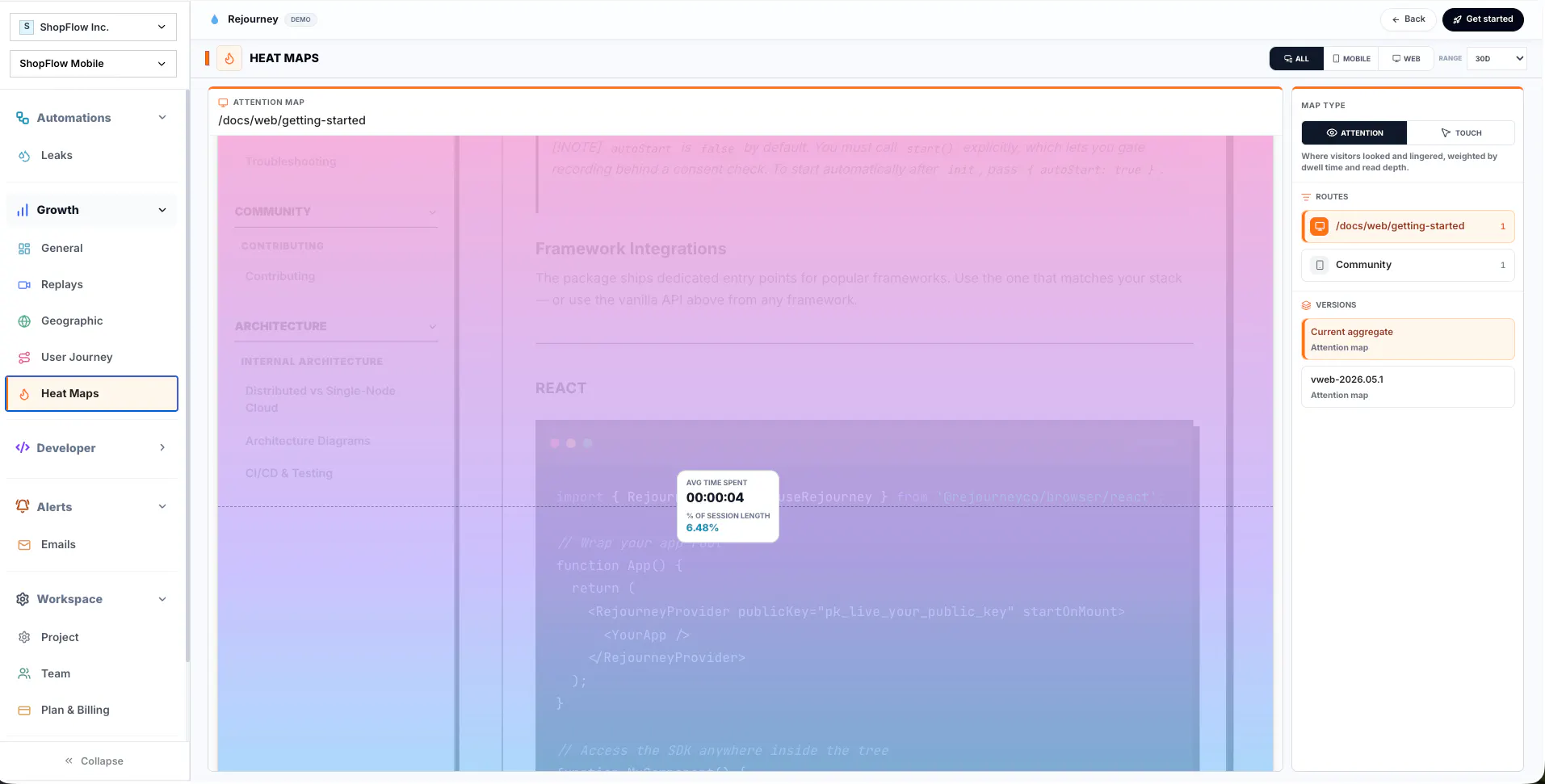Expand the Developer section chevron
Image resolution: width=1545 pixels, height=784 pixels.
(x=162, y=447)
